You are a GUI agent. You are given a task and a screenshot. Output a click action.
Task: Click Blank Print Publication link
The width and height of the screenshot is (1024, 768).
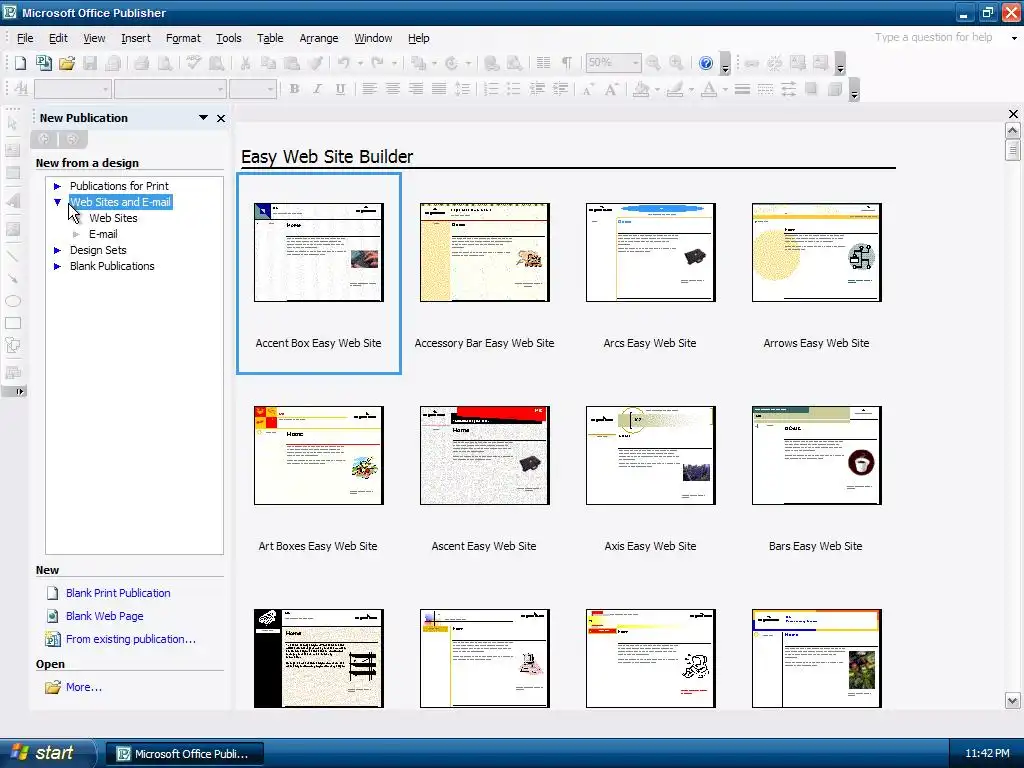(118, 593)
